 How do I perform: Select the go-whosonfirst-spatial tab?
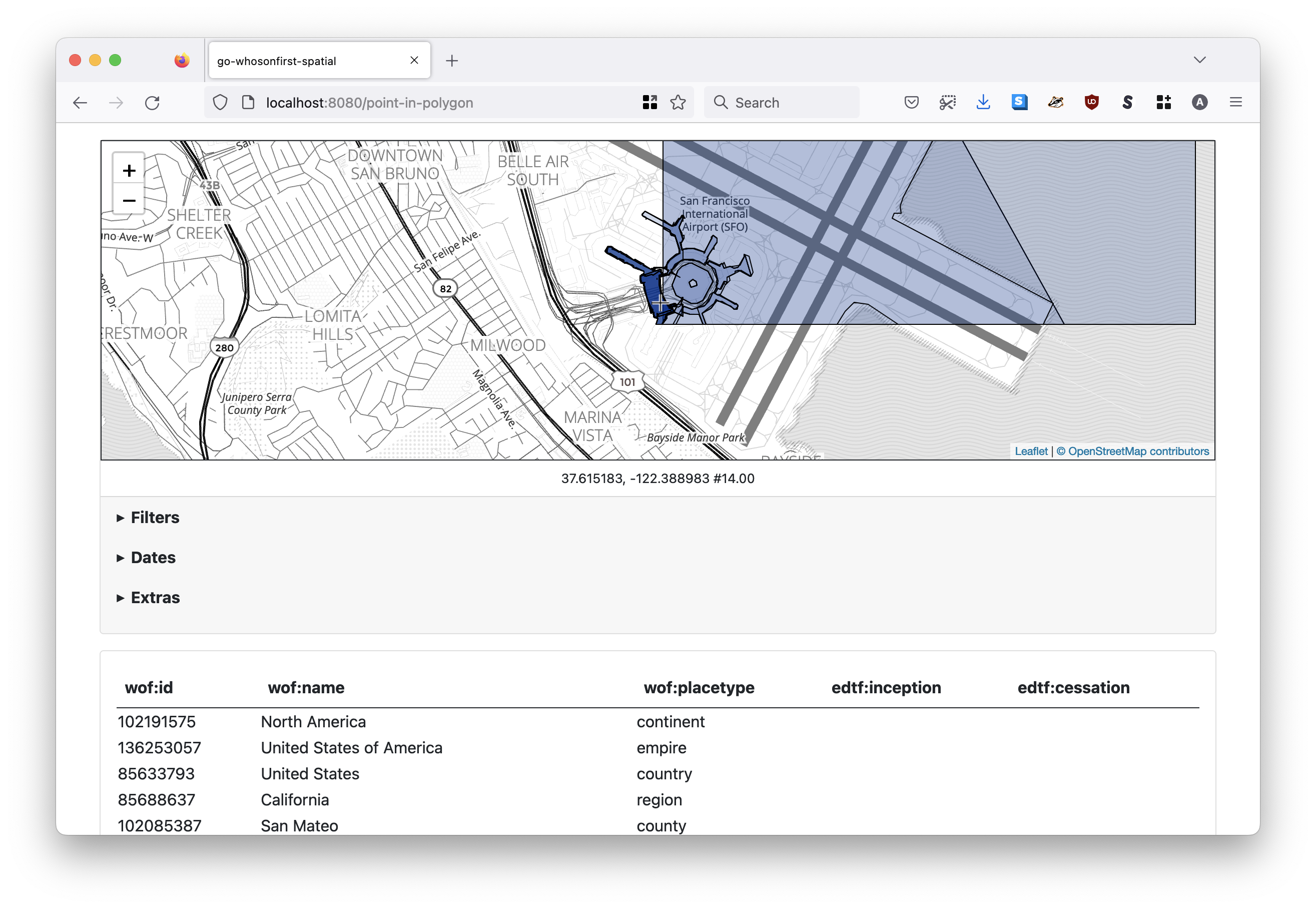(307, 61)
